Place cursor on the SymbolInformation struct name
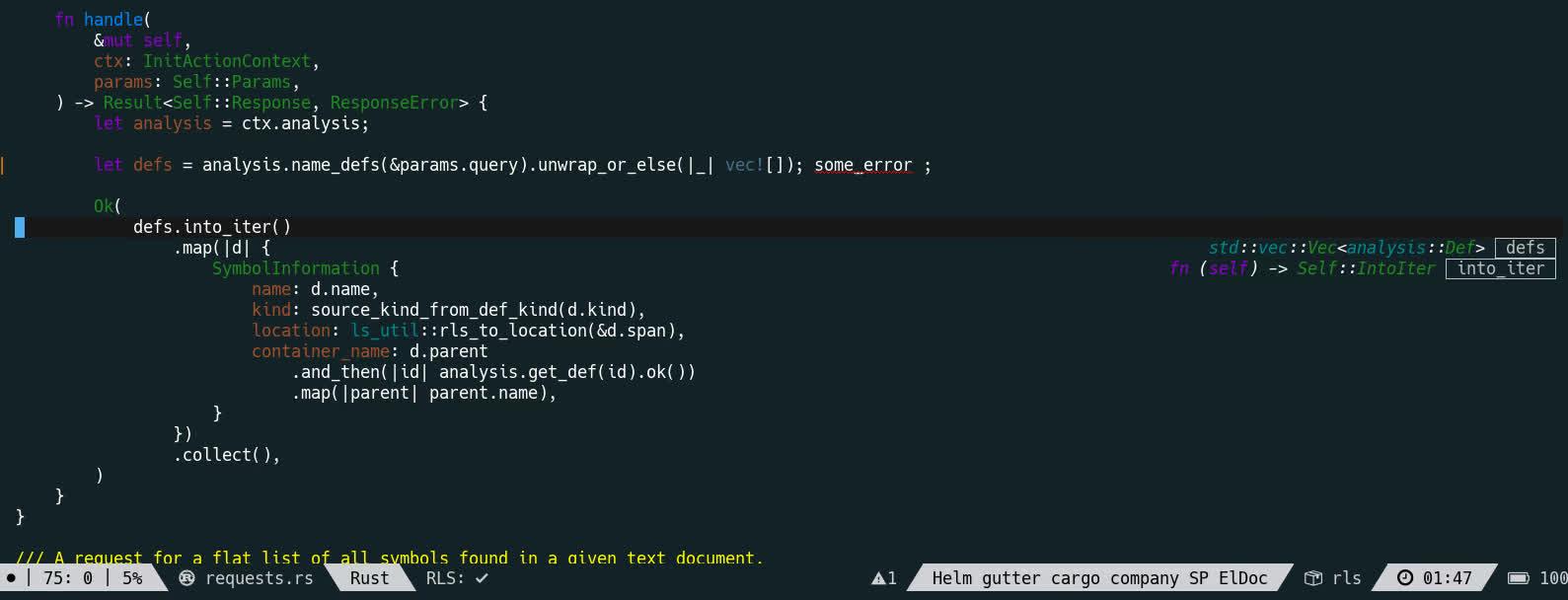The image size is (1568, 600). click(x=296, y=268)
